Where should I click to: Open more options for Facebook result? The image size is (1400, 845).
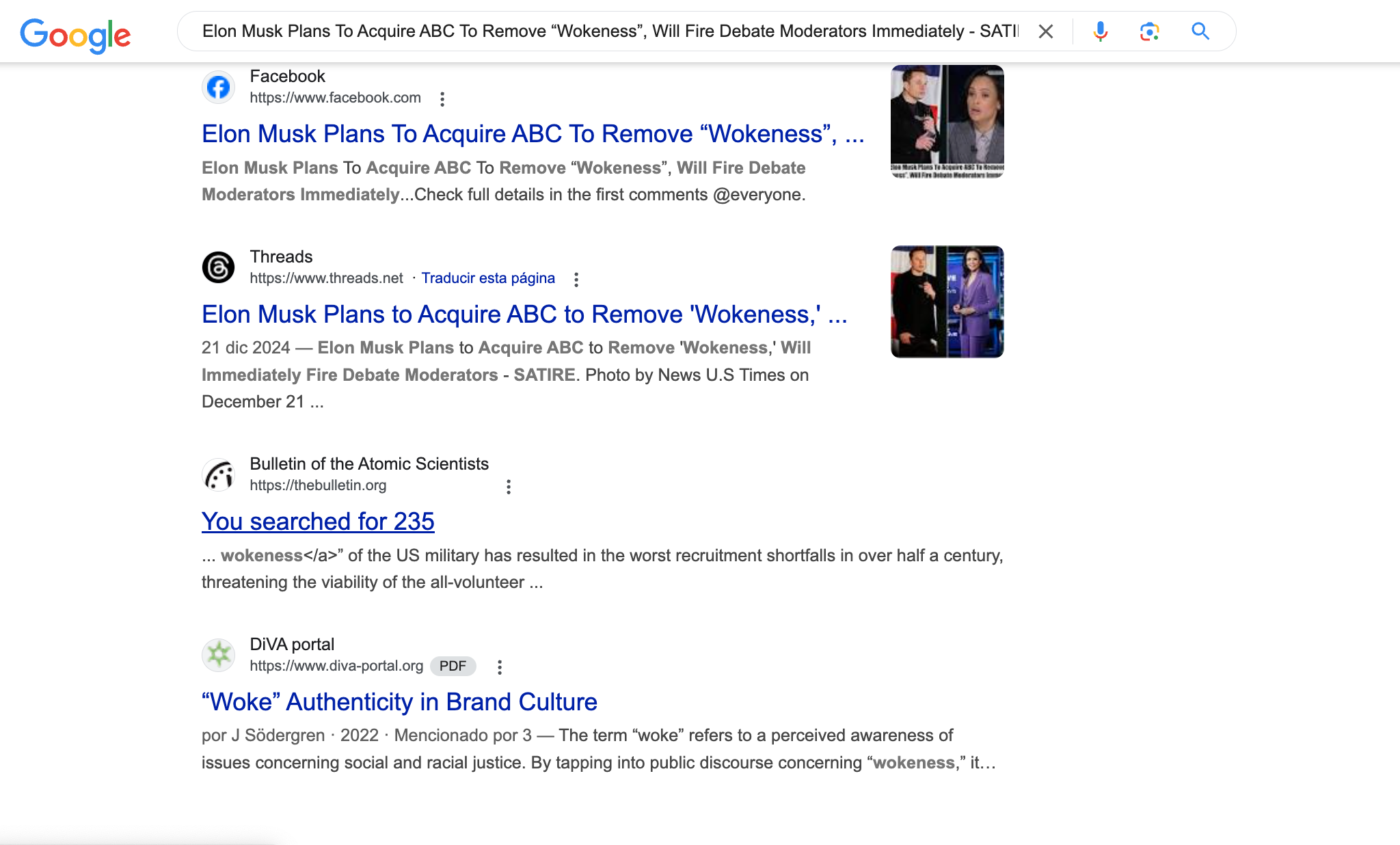pos(442,99)
